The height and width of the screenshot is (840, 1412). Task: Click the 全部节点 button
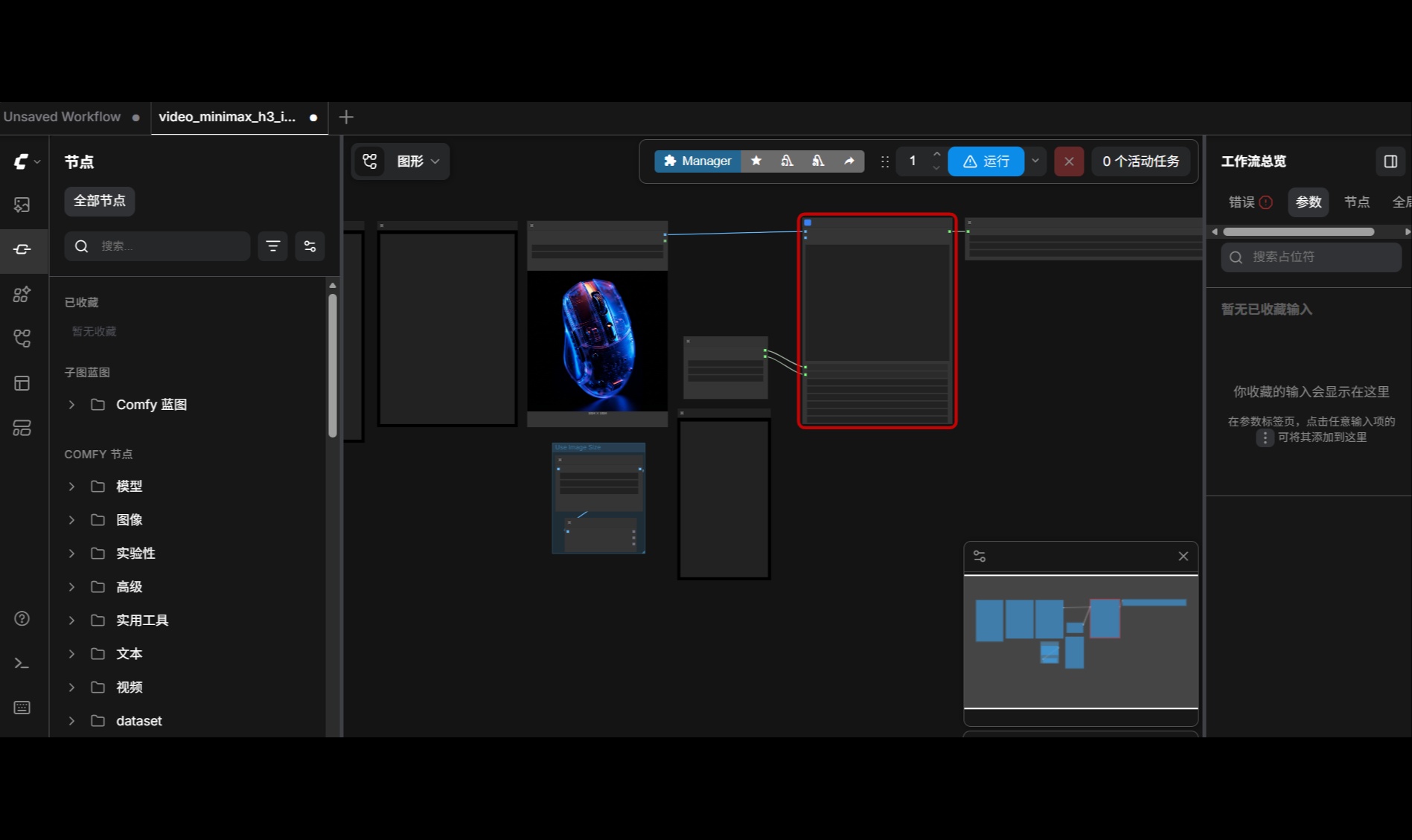coord(100,202)
